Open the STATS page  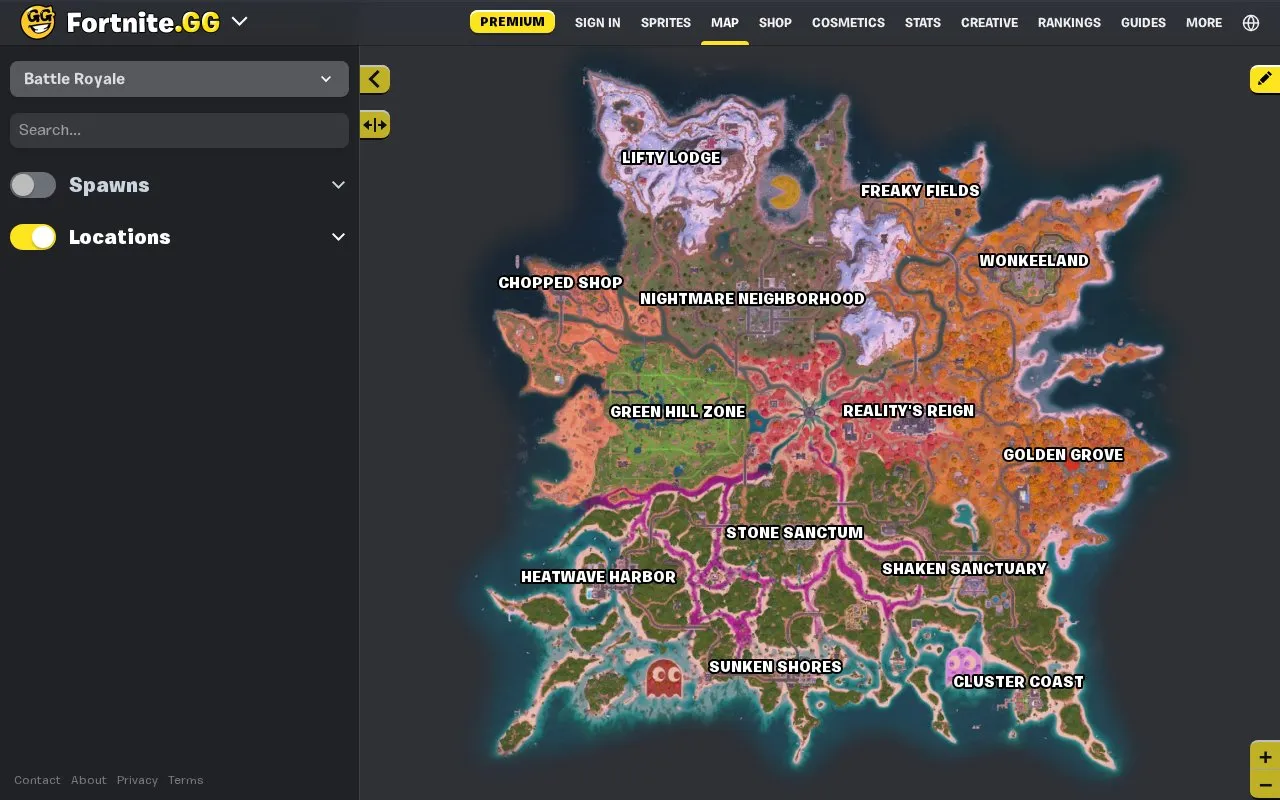(923, 22)
